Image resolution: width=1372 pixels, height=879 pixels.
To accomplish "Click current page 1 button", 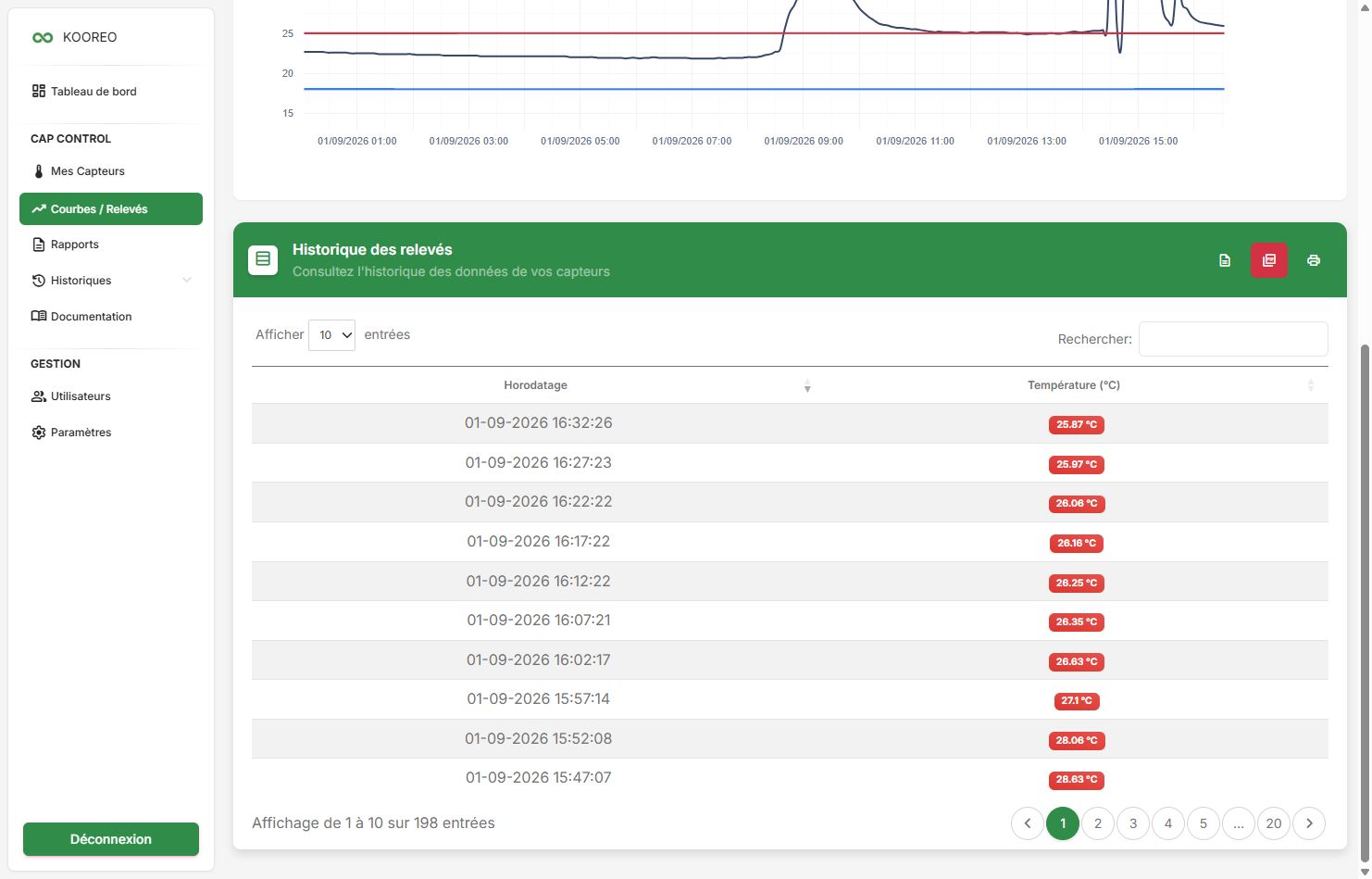I will pos(1063,823).
